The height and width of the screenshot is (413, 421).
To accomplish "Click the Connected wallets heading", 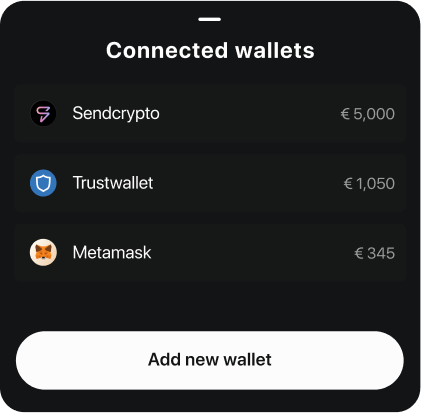I will [x=210, y=50].
